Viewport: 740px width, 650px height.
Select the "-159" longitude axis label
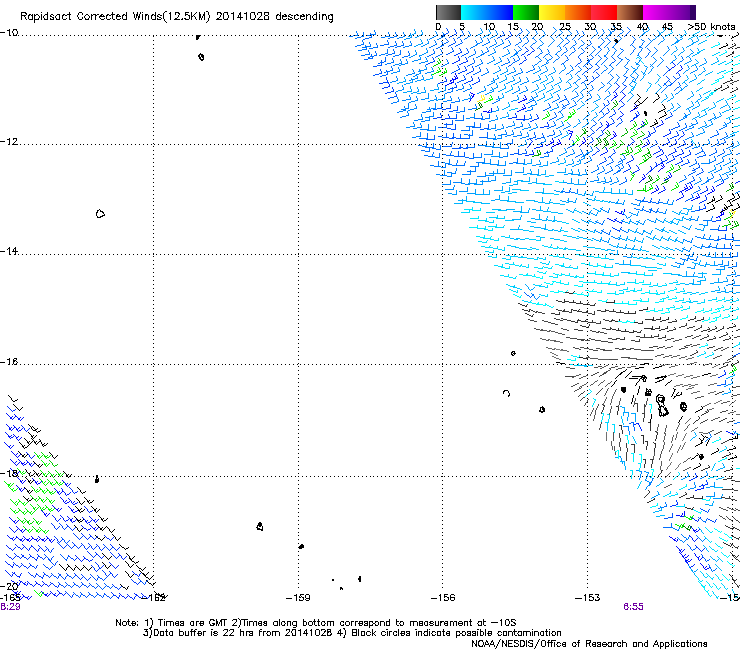point(298,598)
